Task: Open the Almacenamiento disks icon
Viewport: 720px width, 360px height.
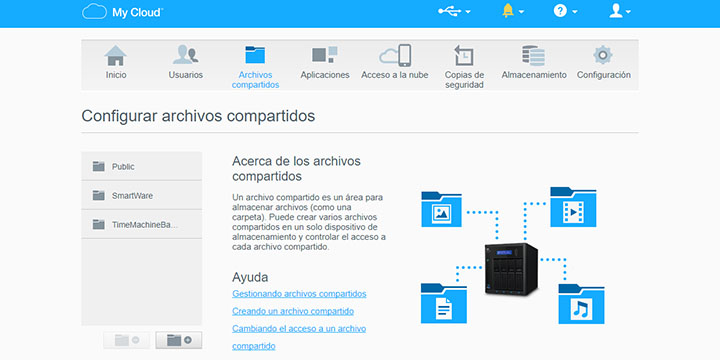Action: pos(534,56)
